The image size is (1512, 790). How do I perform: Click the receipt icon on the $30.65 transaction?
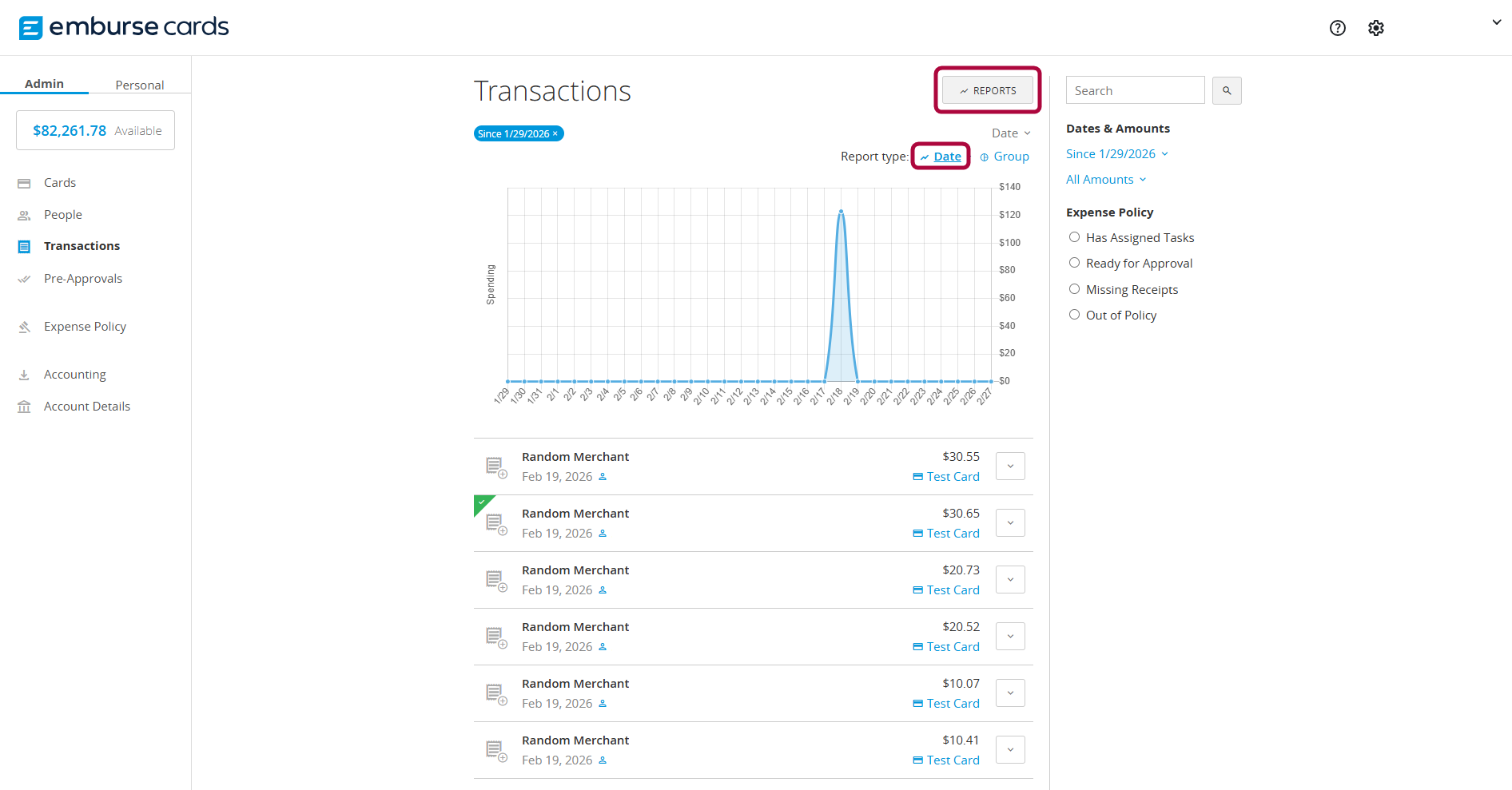pos(495,524)
